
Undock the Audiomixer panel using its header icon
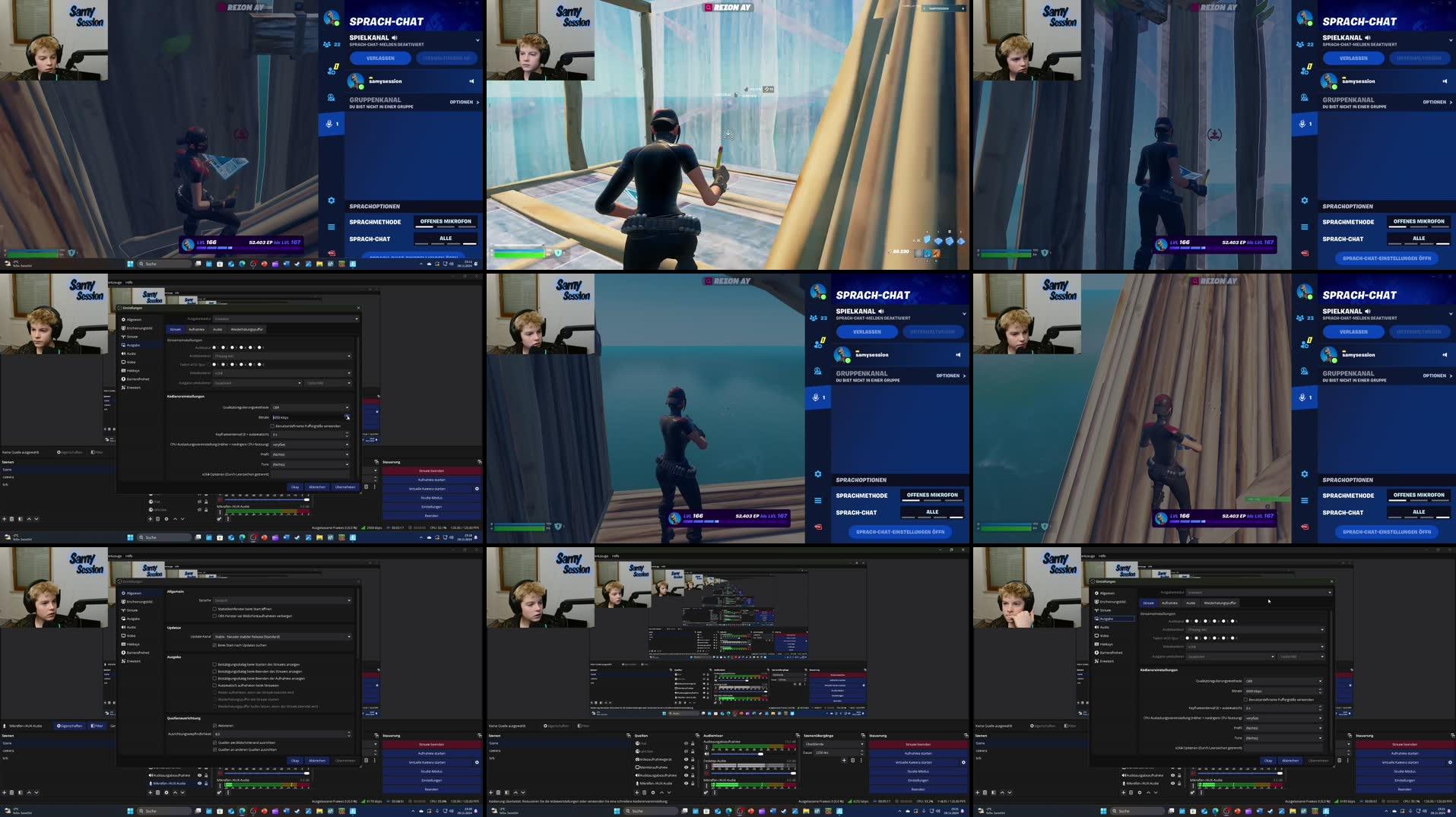pos(798,736)
